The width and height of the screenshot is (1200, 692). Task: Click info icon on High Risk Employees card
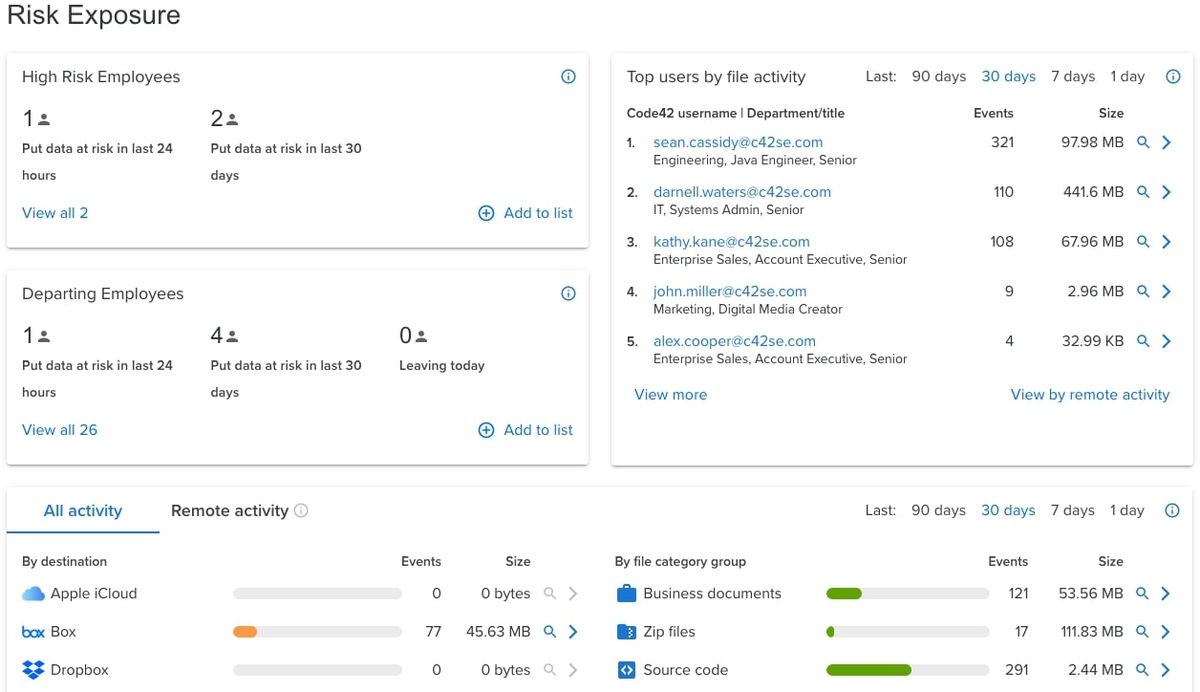568,77
